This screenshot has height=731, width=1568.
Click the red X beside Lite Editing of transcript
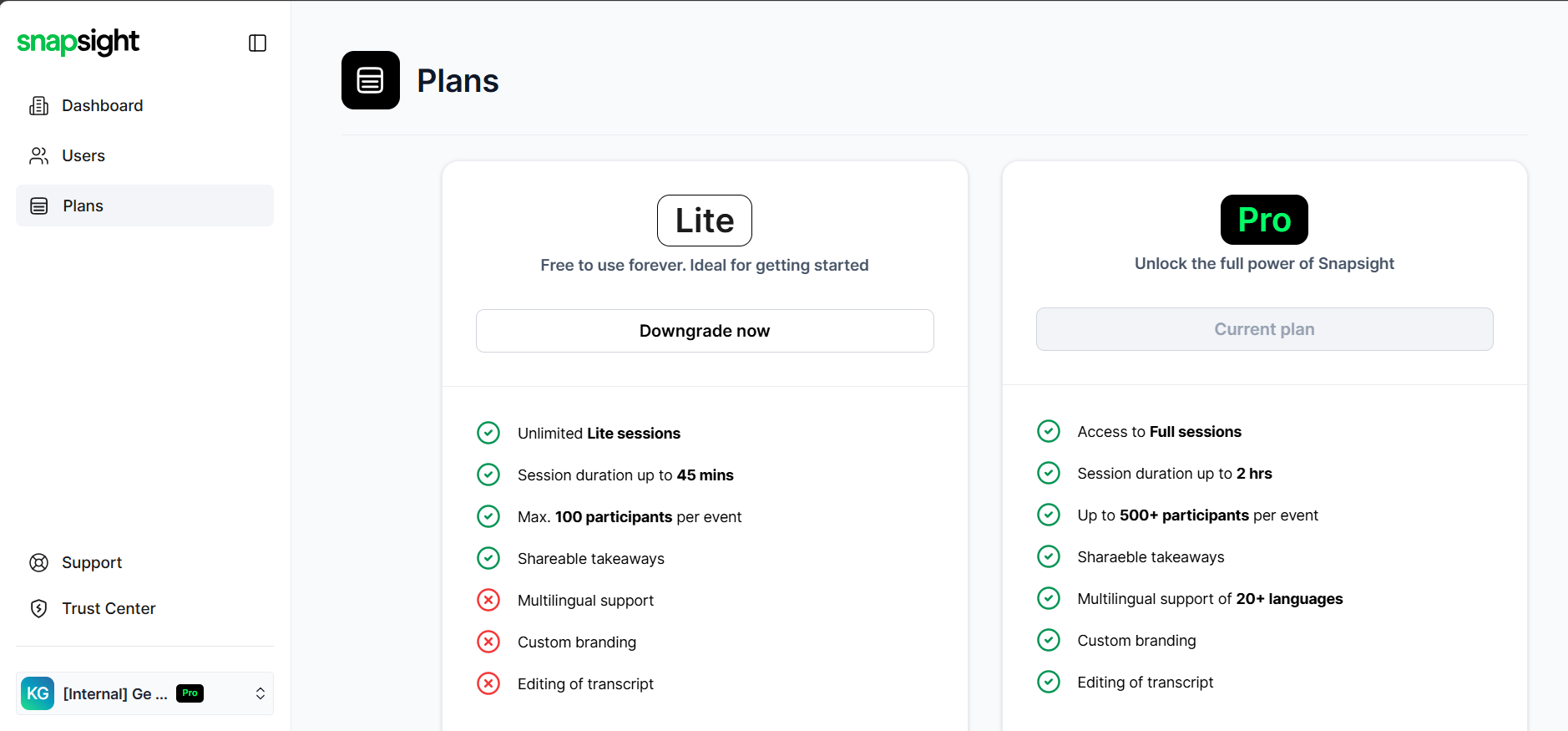(x=488, y=683)
